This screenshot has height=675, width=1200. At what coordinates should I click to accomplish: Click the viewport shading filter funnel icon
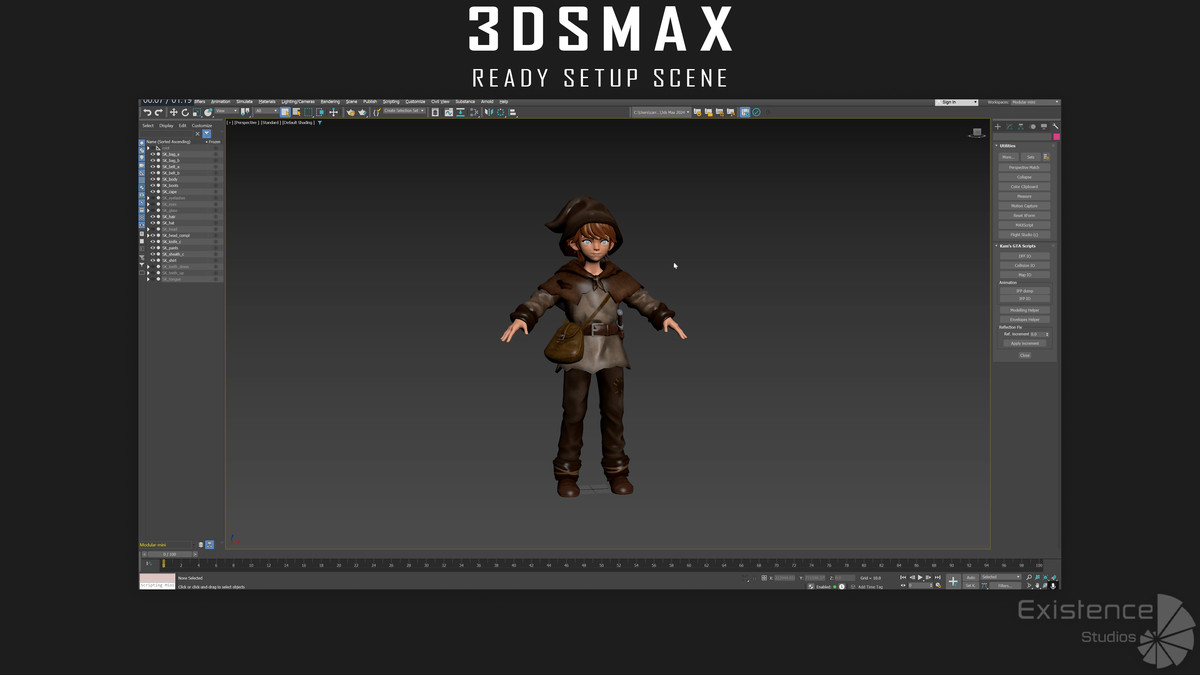pos(319,123)
